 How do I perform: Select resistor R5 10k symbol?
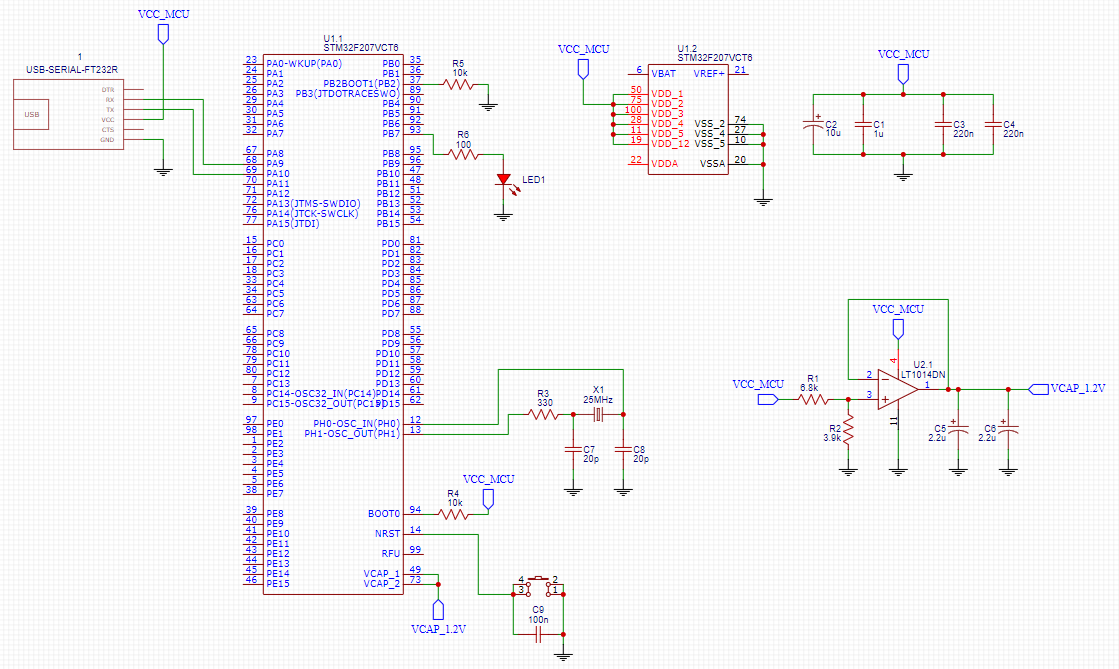coord(458,84)
